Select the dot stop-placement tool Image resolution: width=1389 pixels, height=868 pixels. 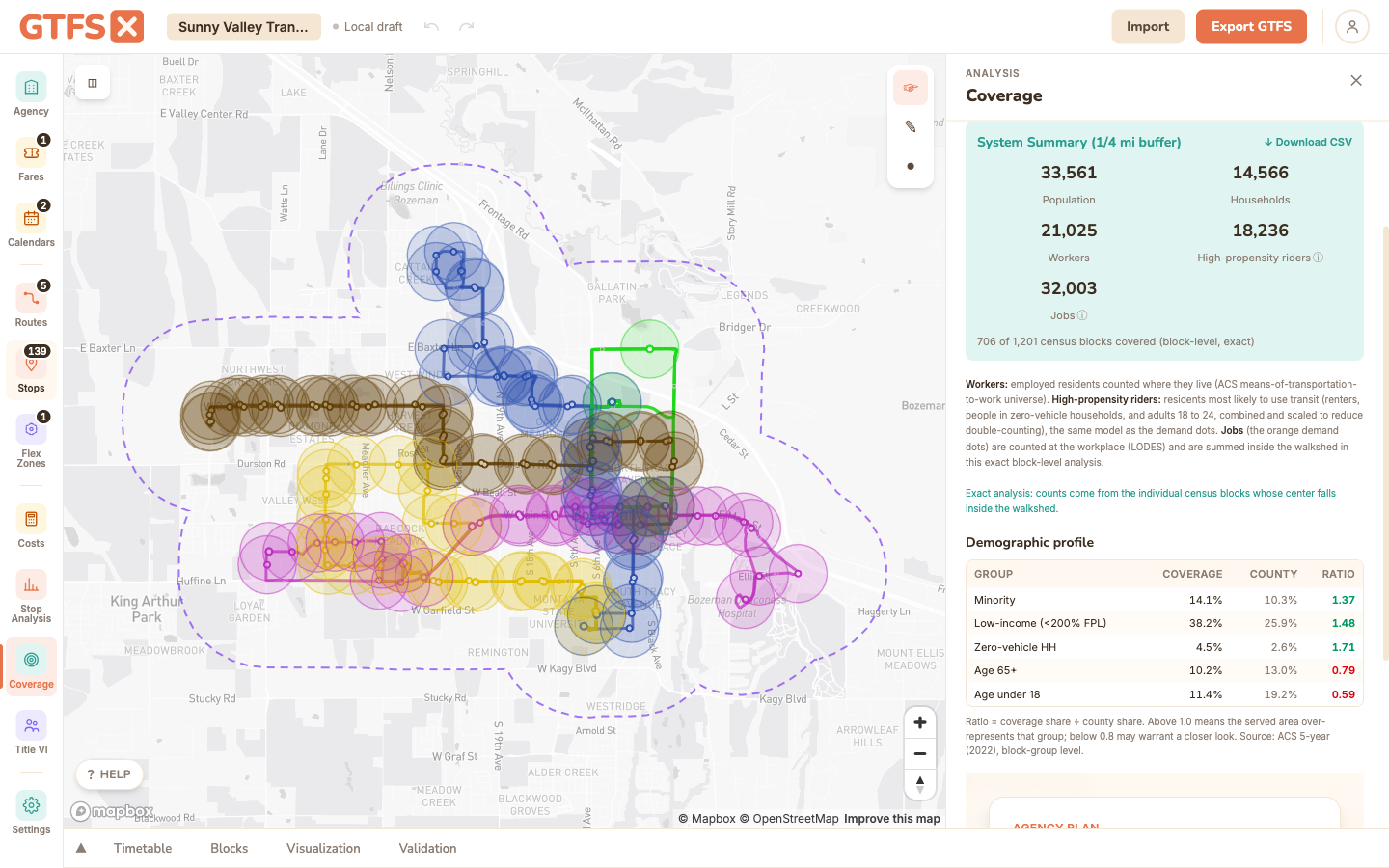[x=910, y=166]
